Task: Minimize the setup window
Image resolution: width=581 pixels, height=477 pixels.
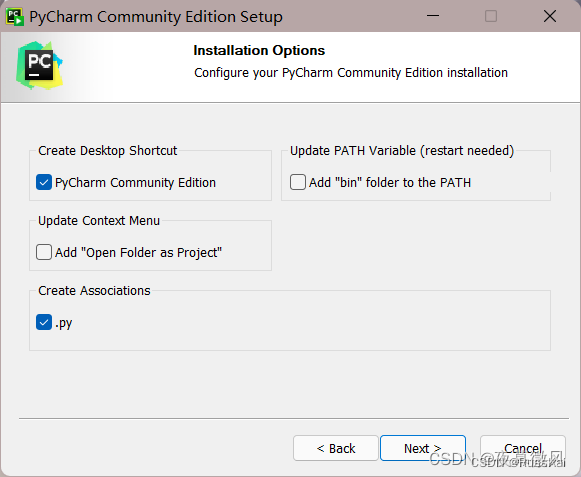Action: click(x=433, y=16)
